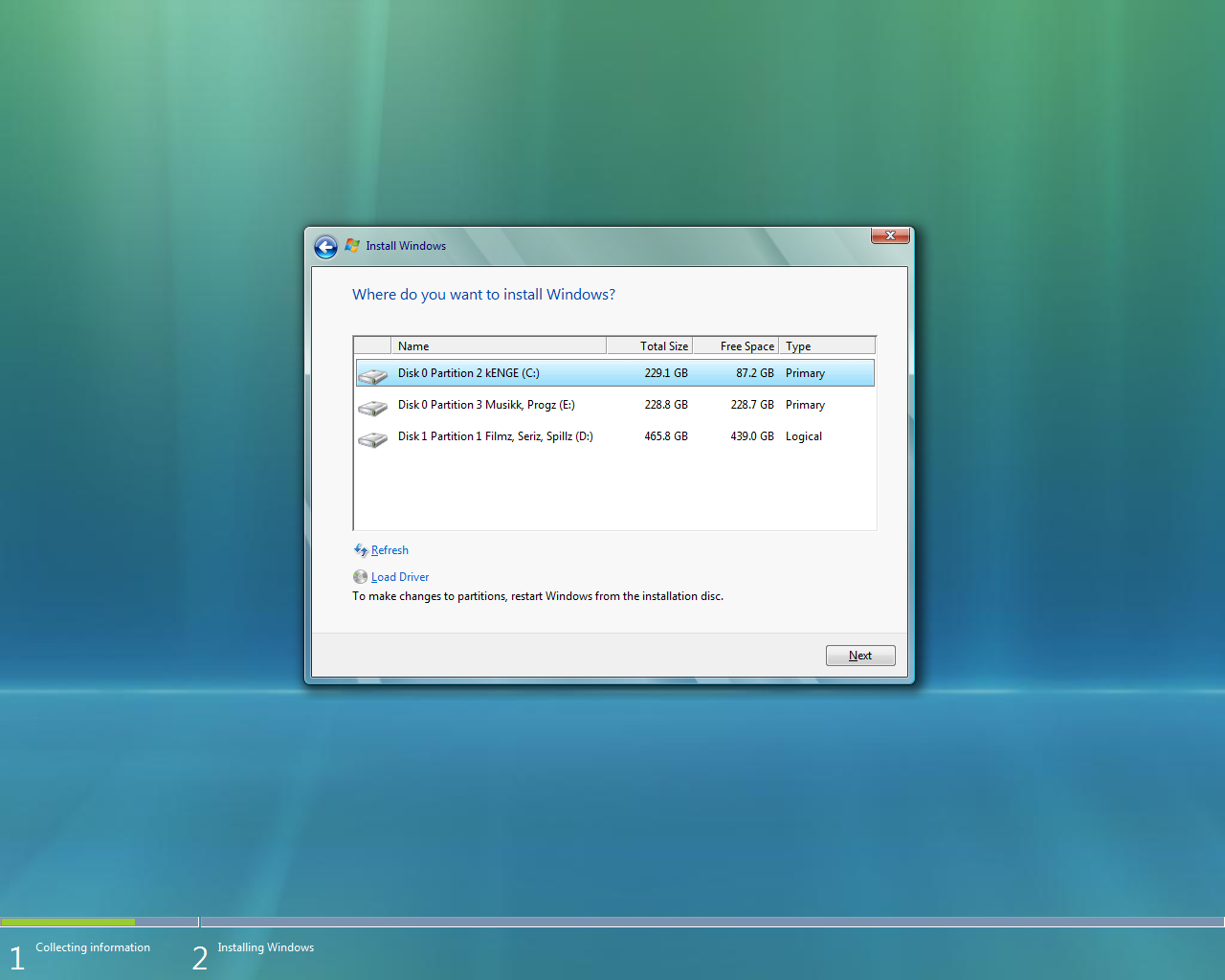Image resolution: width=1225 pixels, height=980 pixels.
Task: Click the 439.0 GB free space cell
Action: (x=752, y=436)
